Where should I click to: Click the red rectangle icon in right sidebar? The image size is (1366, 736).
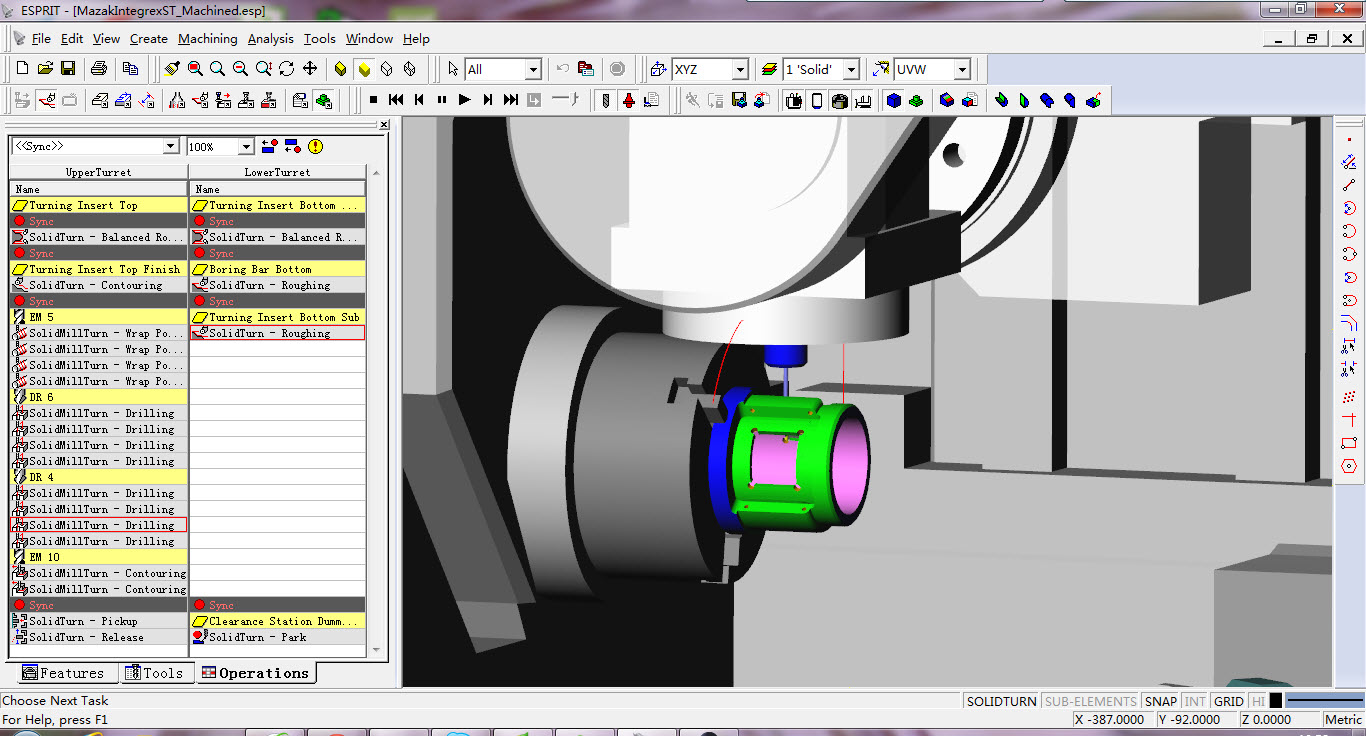pos(1349,443)
